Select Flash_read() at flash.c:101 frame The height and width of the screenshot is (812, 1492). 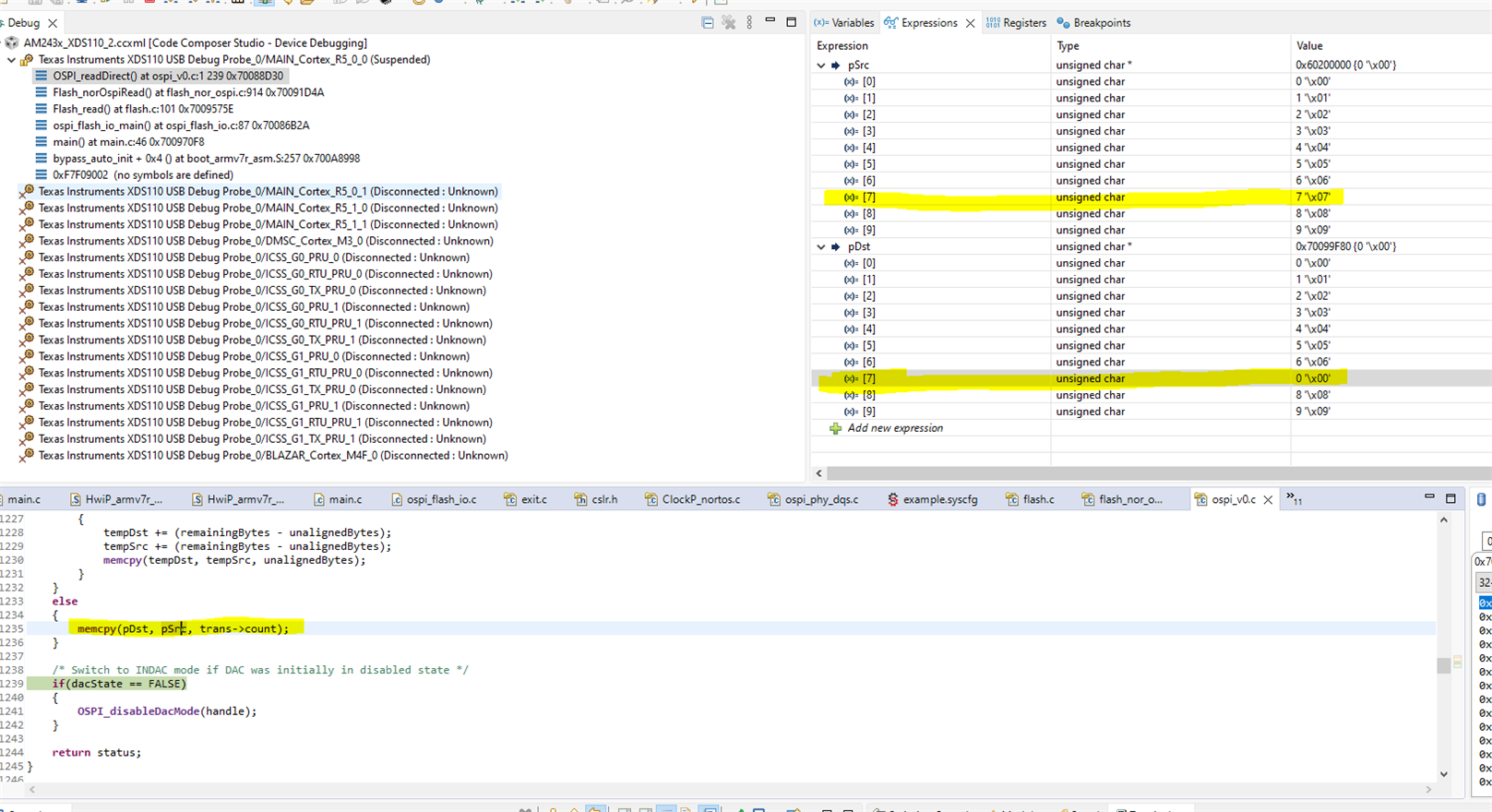coord(143,109)
